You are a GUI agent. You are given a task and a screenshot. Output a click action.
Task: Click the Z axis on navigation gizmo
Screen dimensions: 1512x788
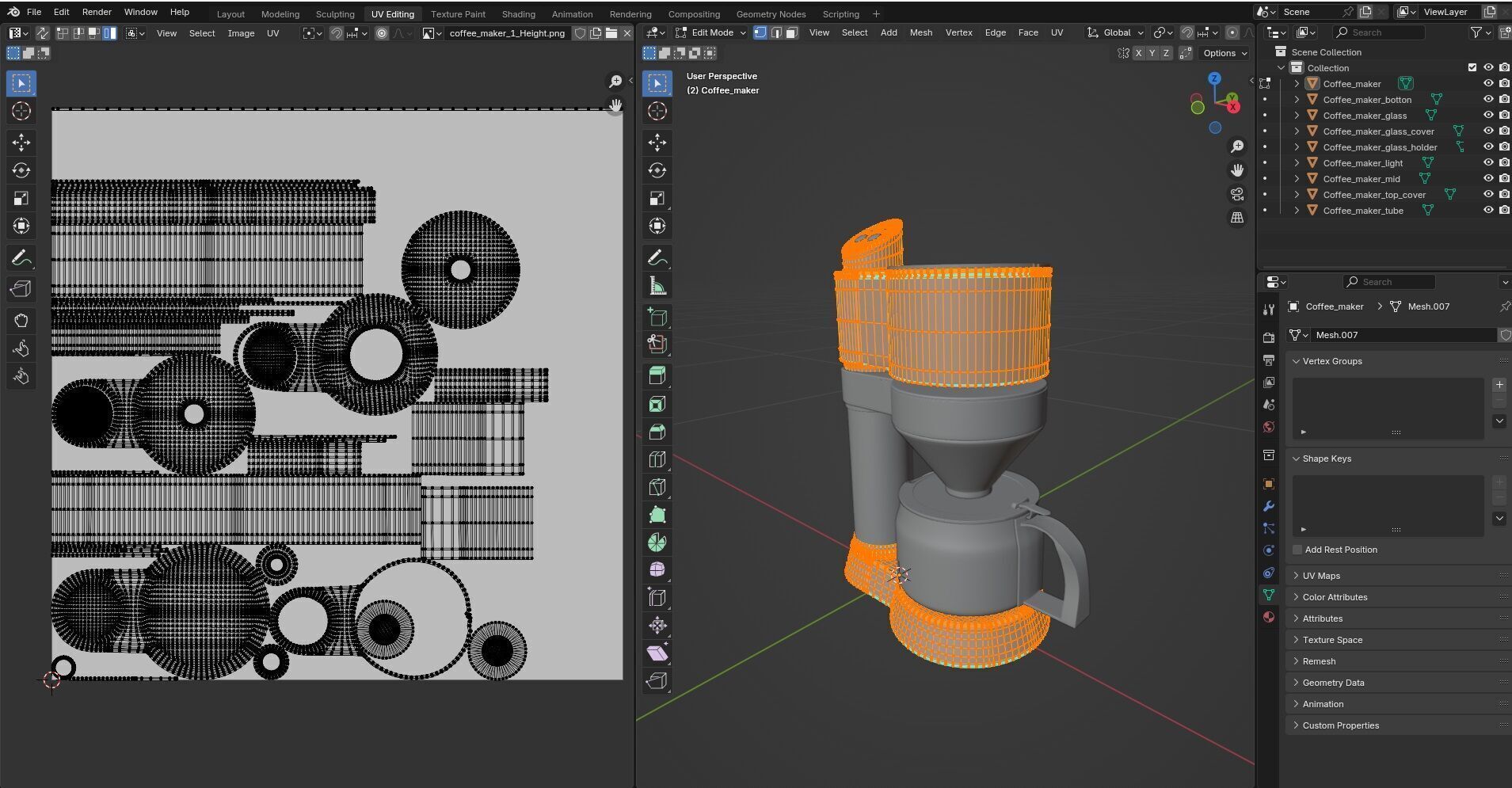click(x=1214, y=78)
